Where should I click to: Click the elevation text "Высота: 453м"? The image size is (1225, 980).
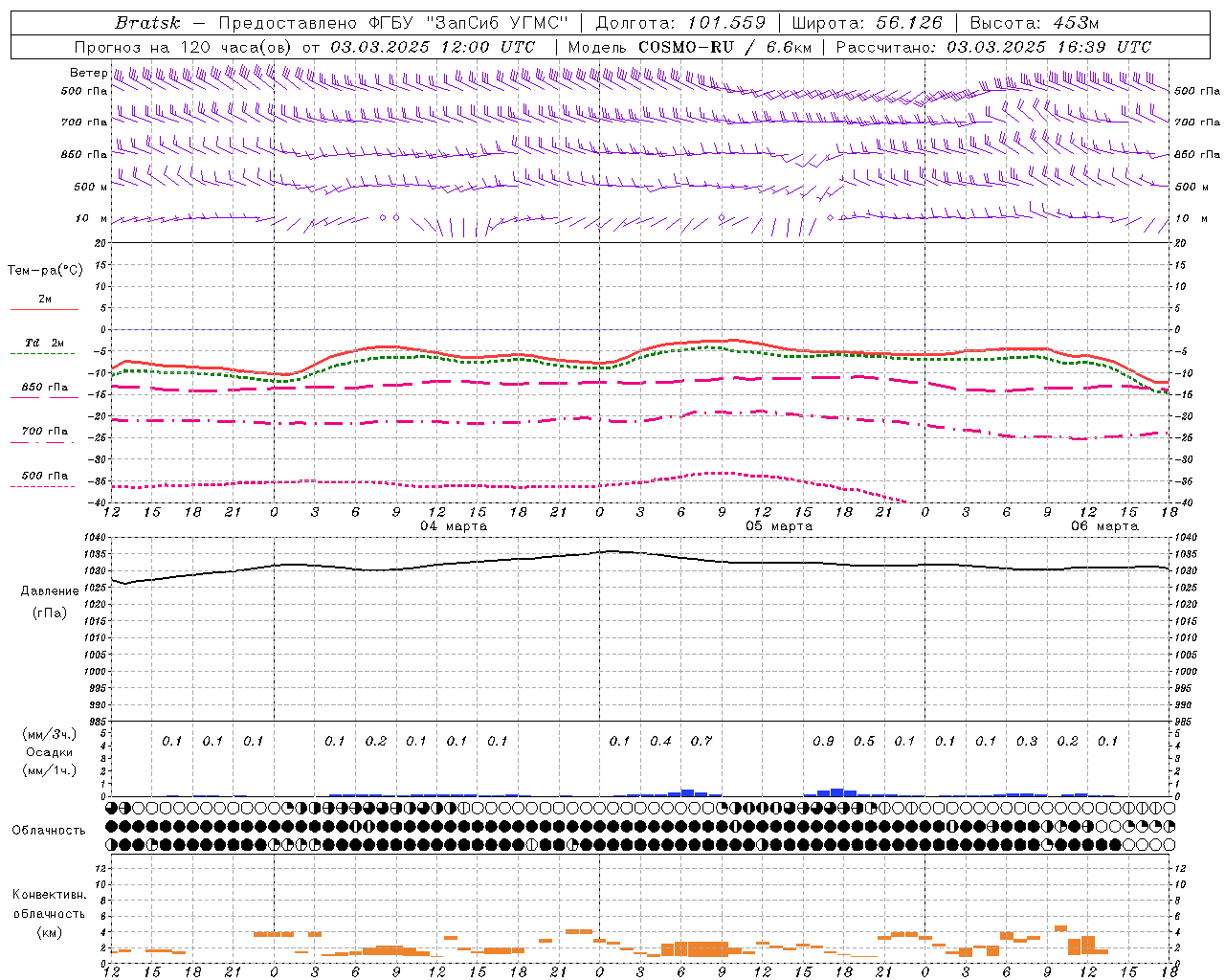(x=1035, y=23)
